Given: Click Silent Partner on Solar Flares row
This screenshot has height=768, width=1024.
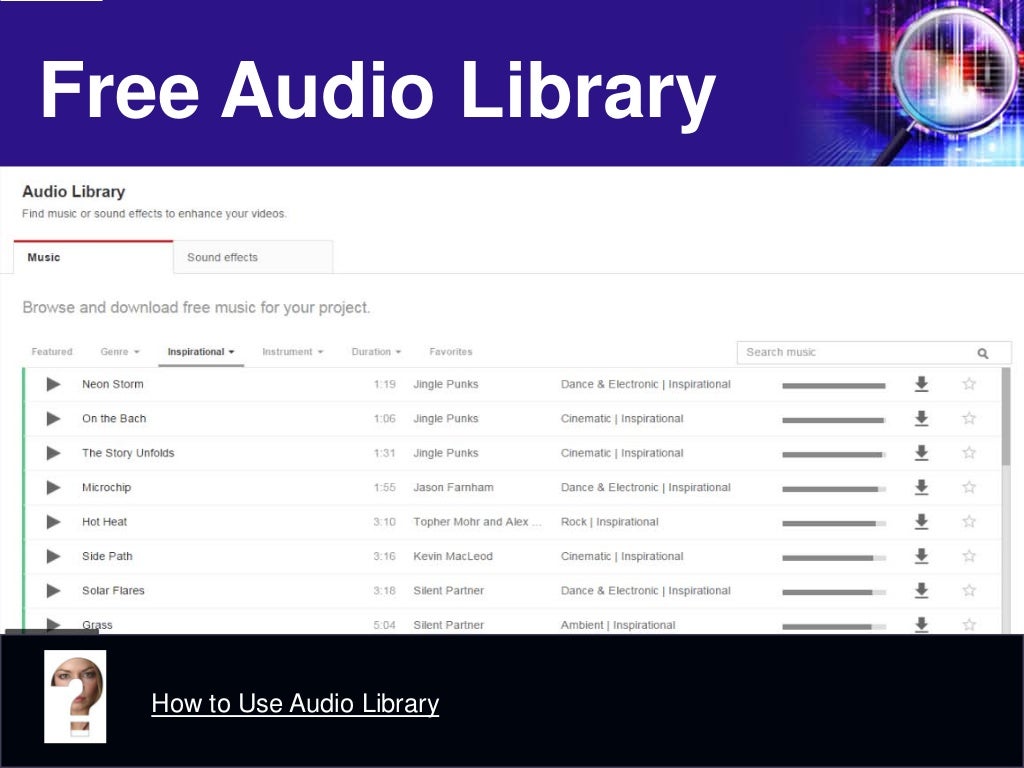Looking at the screenshot, I should [449, 591].
